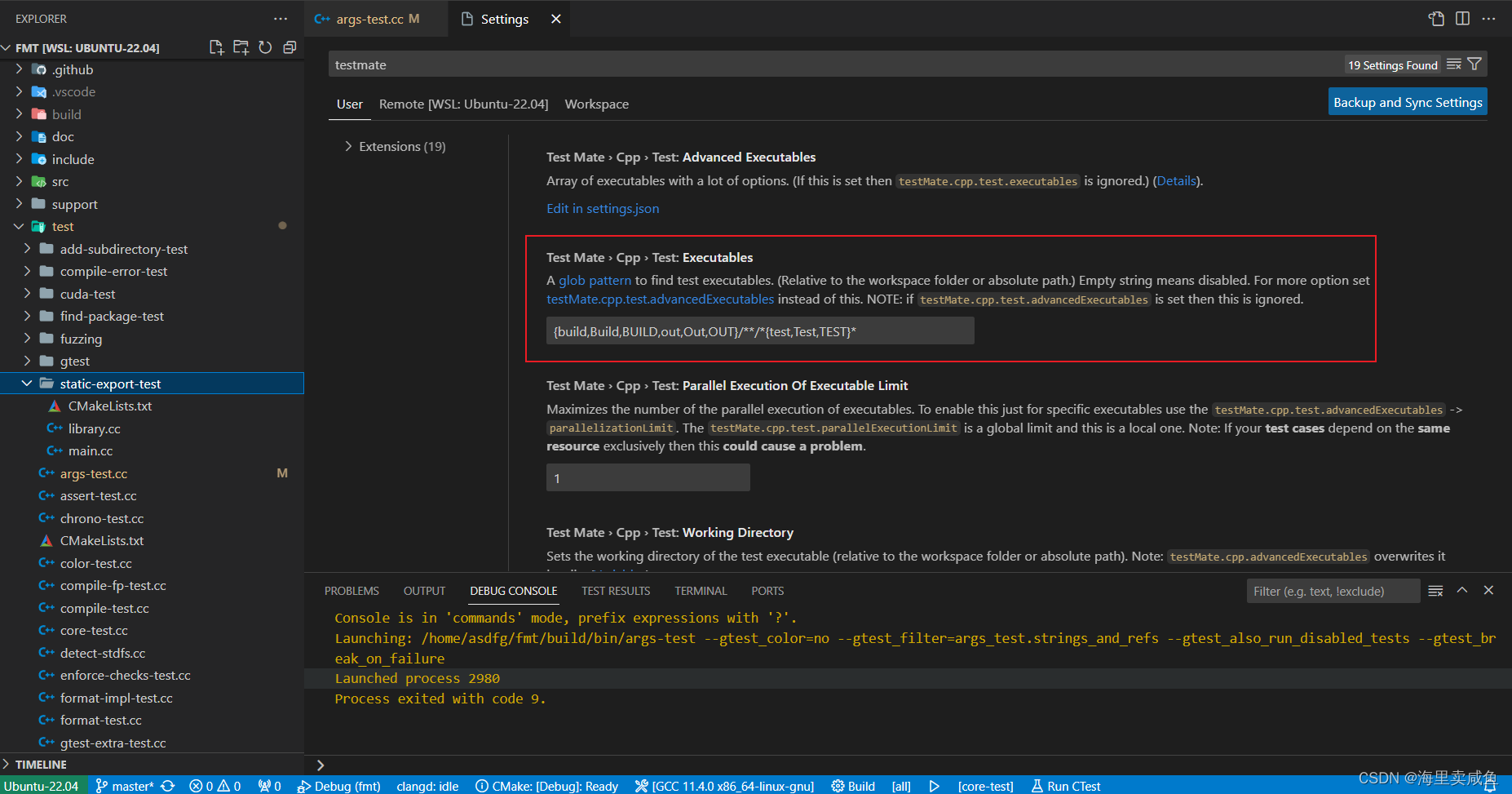This screenshot has width=1512, height=794.
Task: Split the editor using the split icon
Action: point(1462,18)
